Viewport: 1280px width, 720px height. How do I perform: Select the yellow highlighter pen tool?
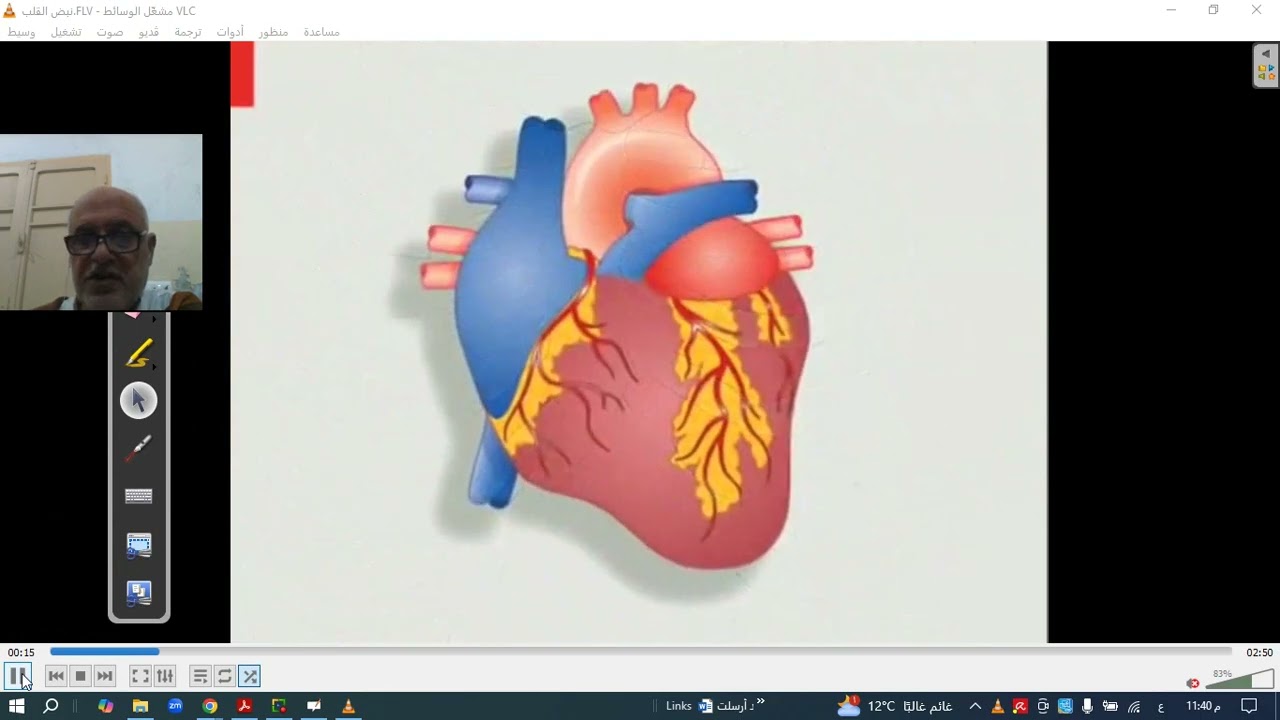pyautogui.click(x=138, y=353)
